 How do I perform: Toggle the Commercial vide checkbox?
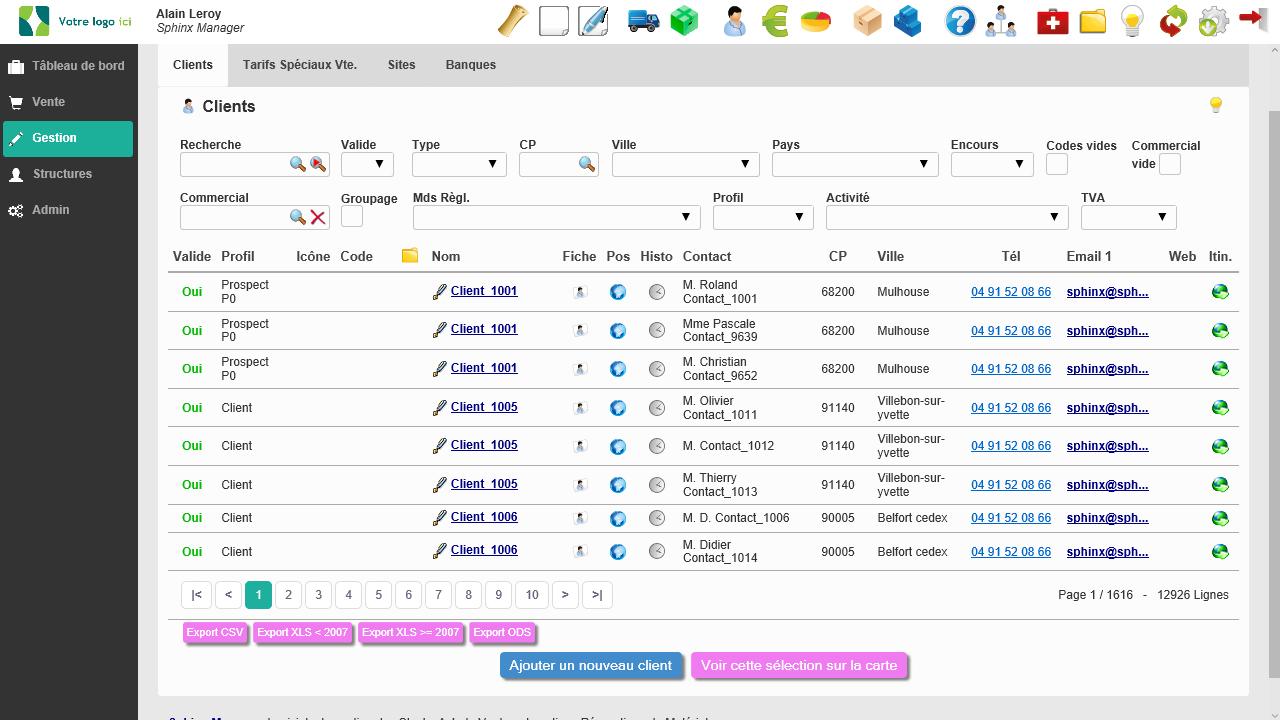1170,164
